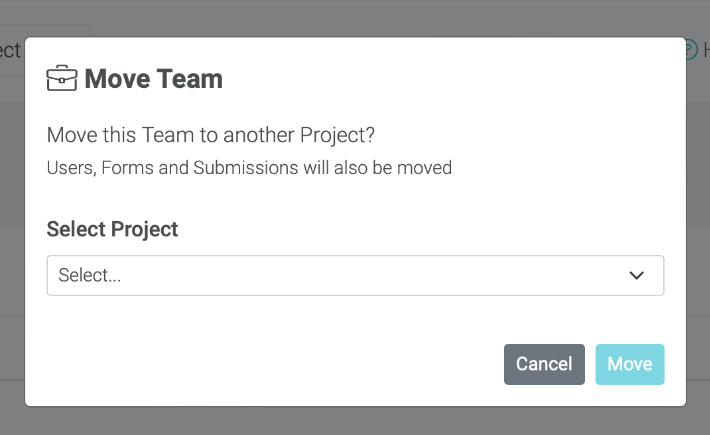Focus the middle of the Select input
Image resolution: width=710 pixels, height=435 pixels.
[355, 275]
